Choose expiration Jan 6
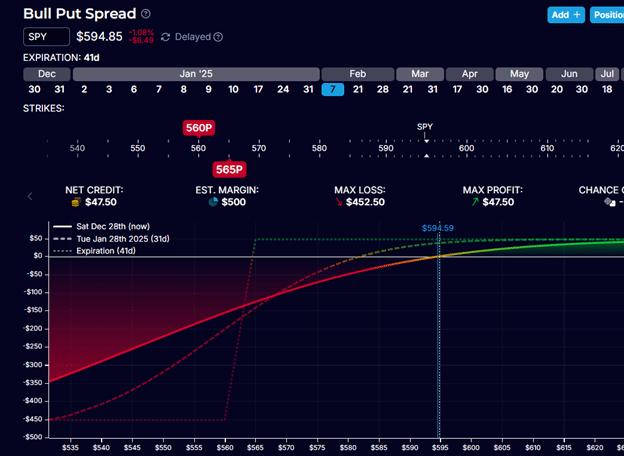The image size is (624, 456). 134,89
